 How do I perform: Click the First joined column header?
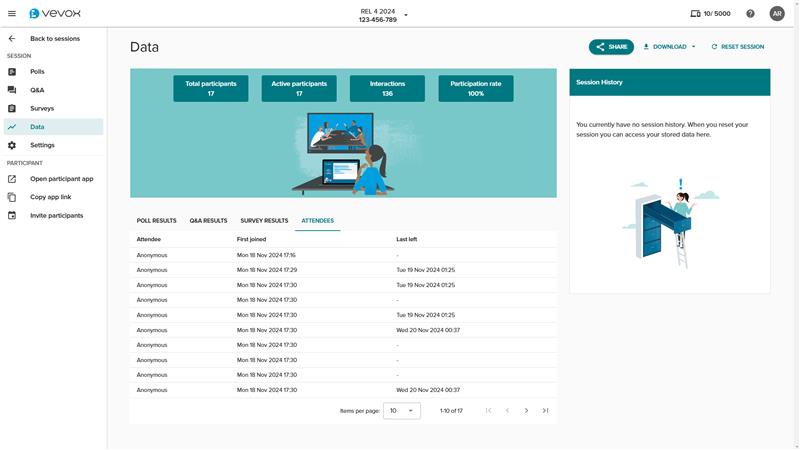point(251,239)
